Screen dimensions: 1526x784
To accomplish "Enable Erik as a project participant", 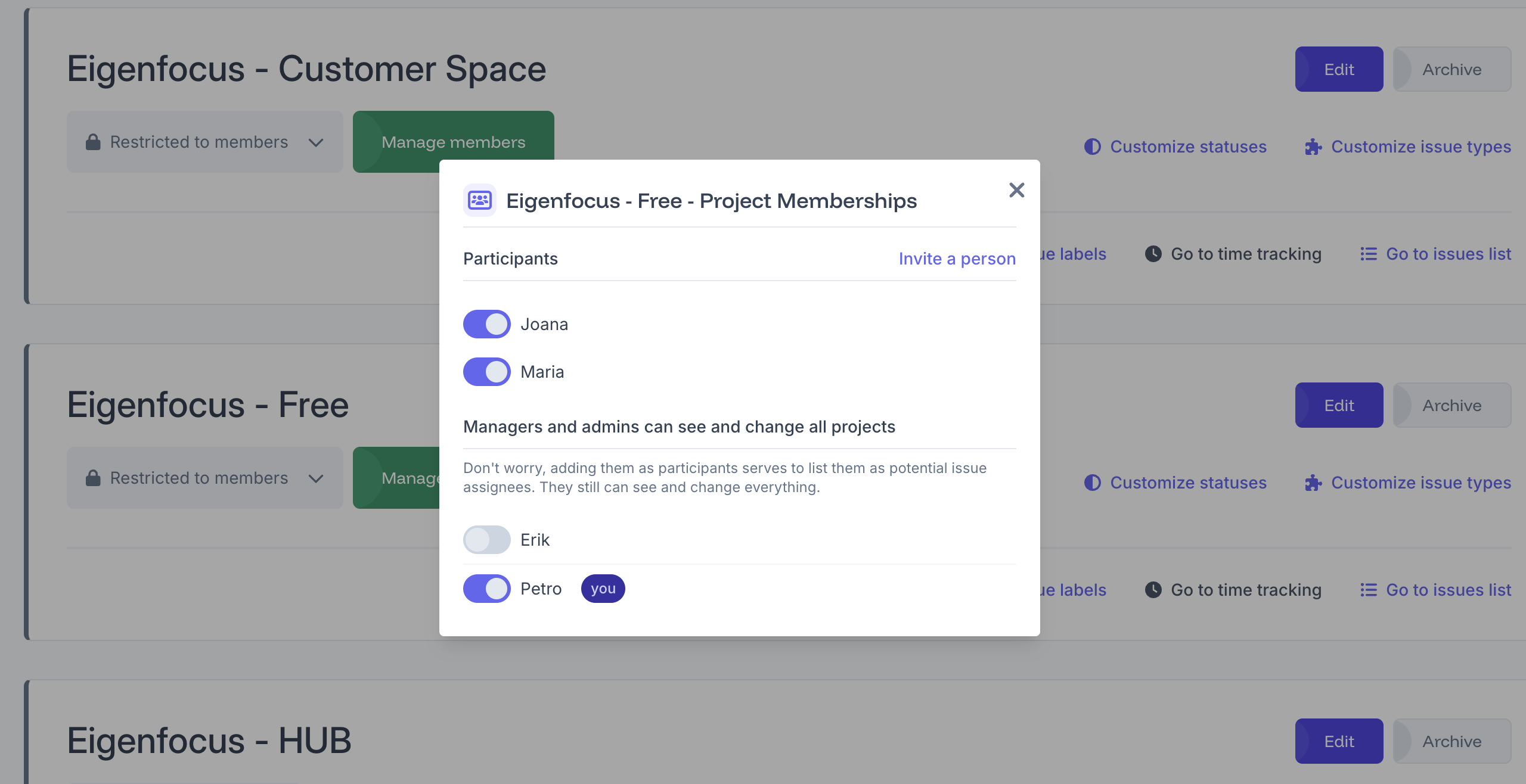I will pyautogui.click(x=487, y=540).
